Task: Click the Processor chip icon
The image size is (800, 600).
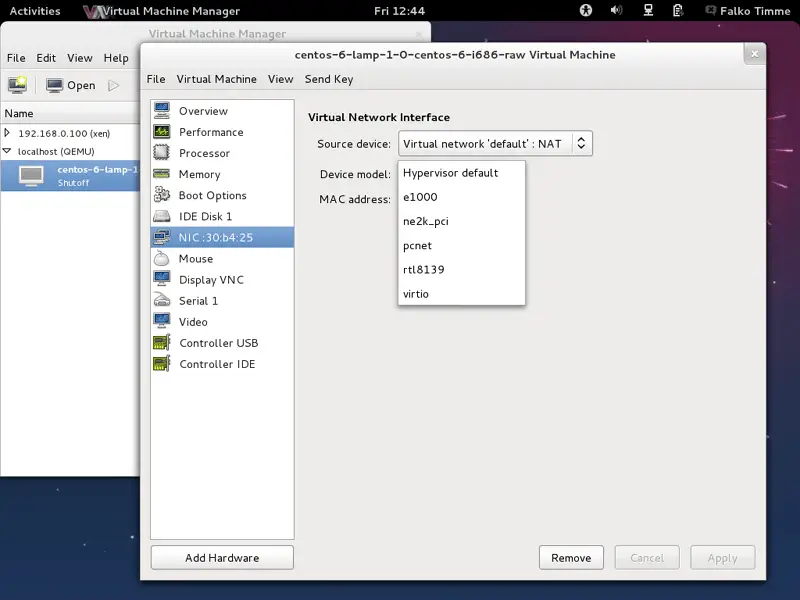Action: 162,153
